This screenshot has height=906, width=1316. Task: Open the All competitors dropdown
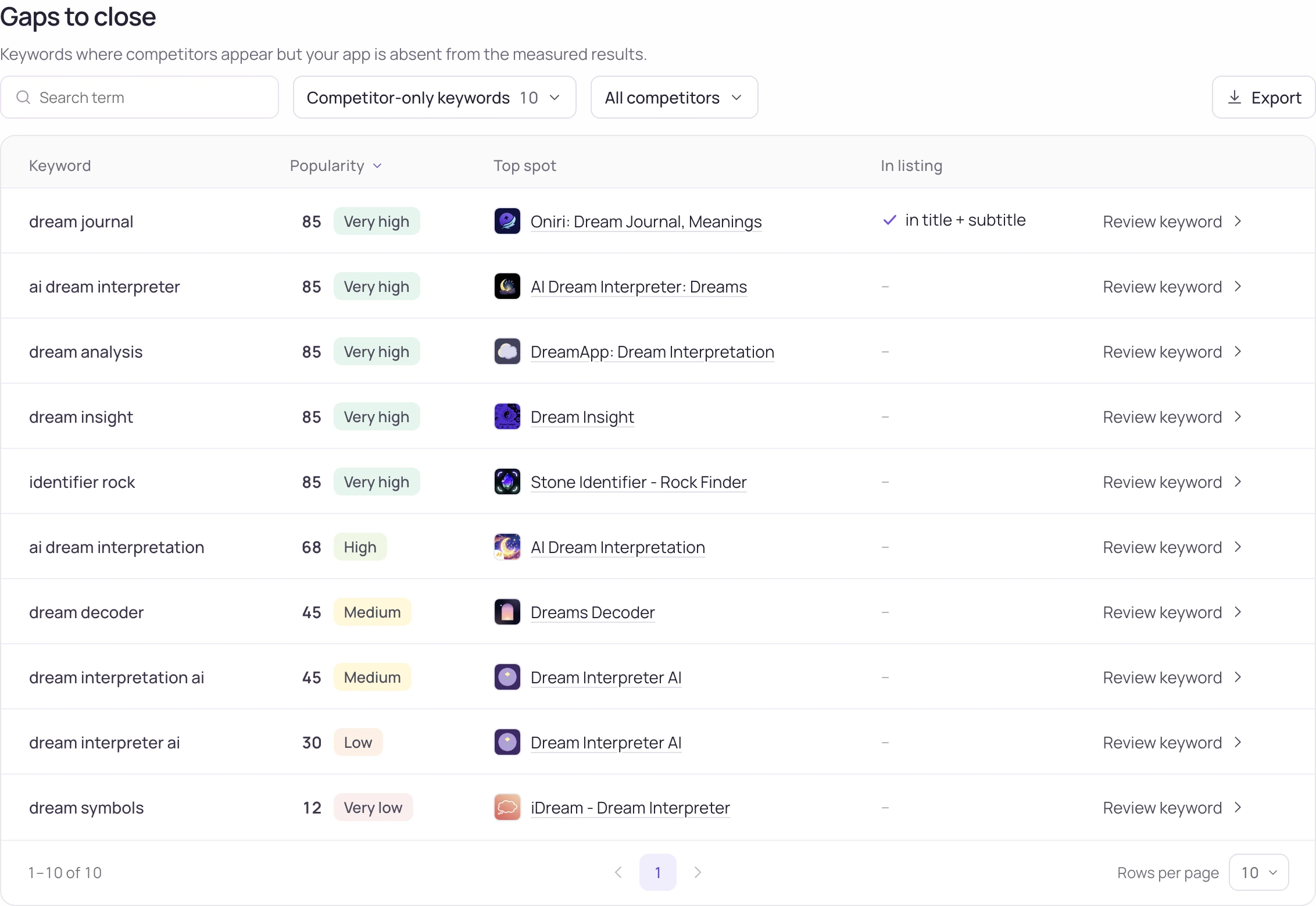tap(674, 97)
